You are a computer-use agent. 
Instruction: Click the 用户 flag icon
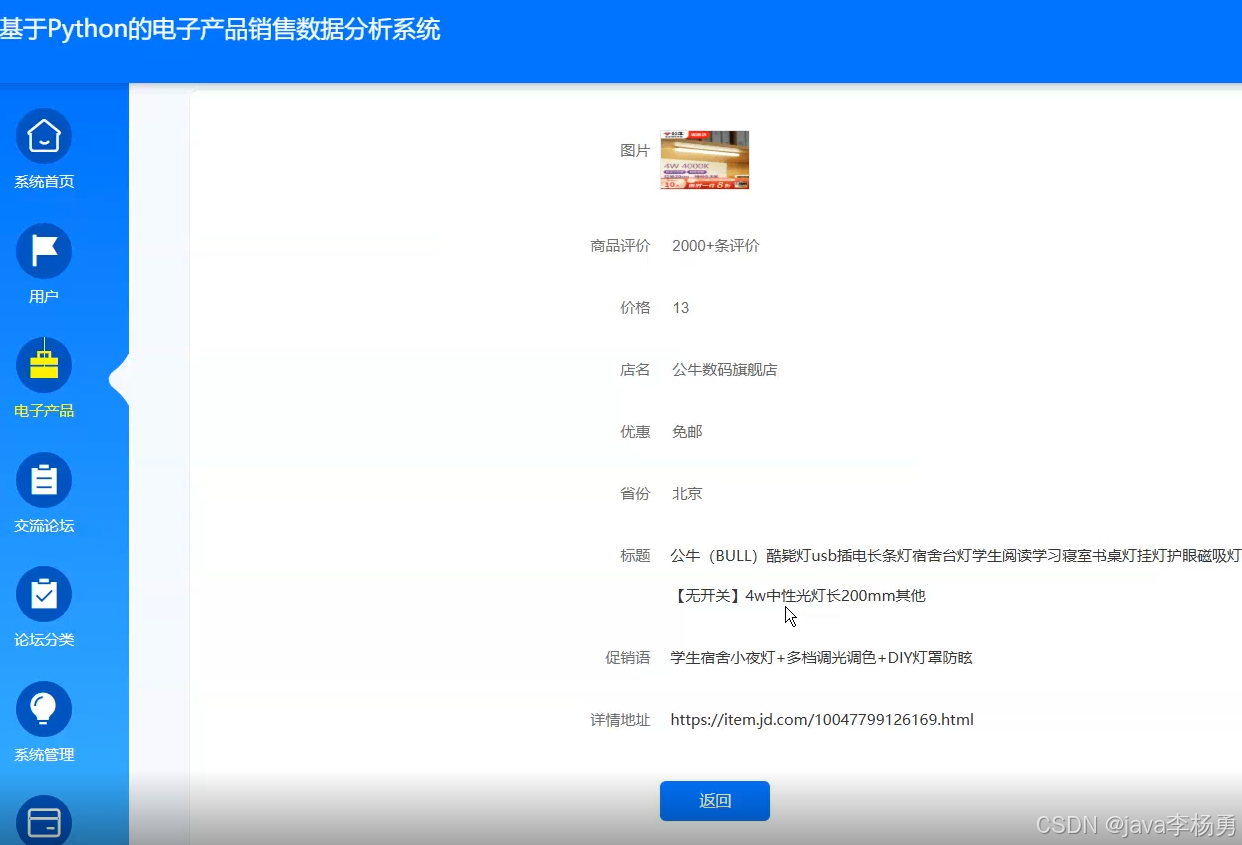point(44,251)
